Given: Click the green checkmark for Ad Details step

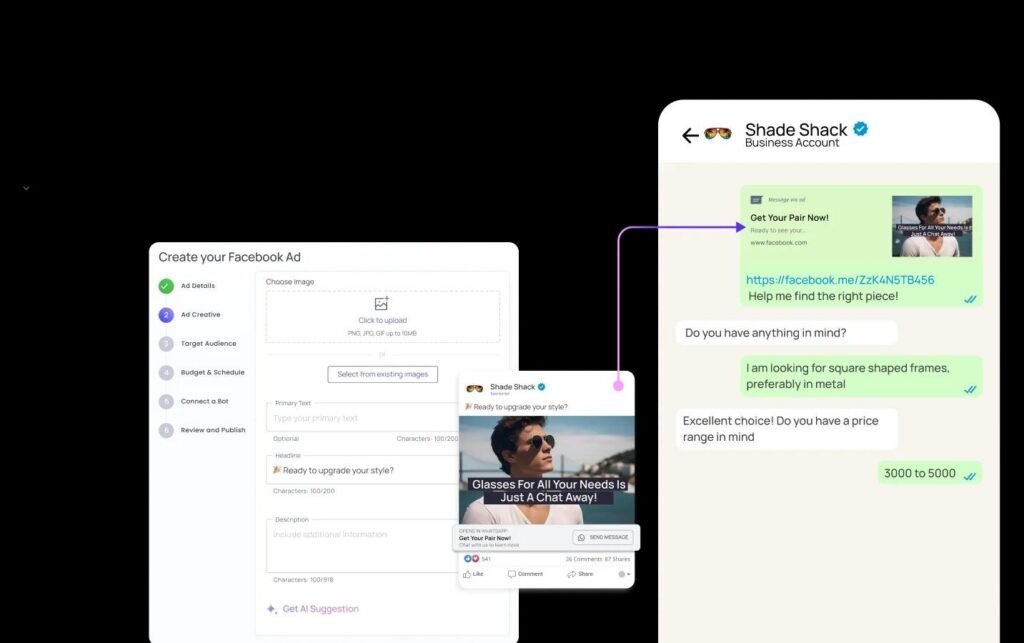Looking at the screenshot, I should pos(166,286).
